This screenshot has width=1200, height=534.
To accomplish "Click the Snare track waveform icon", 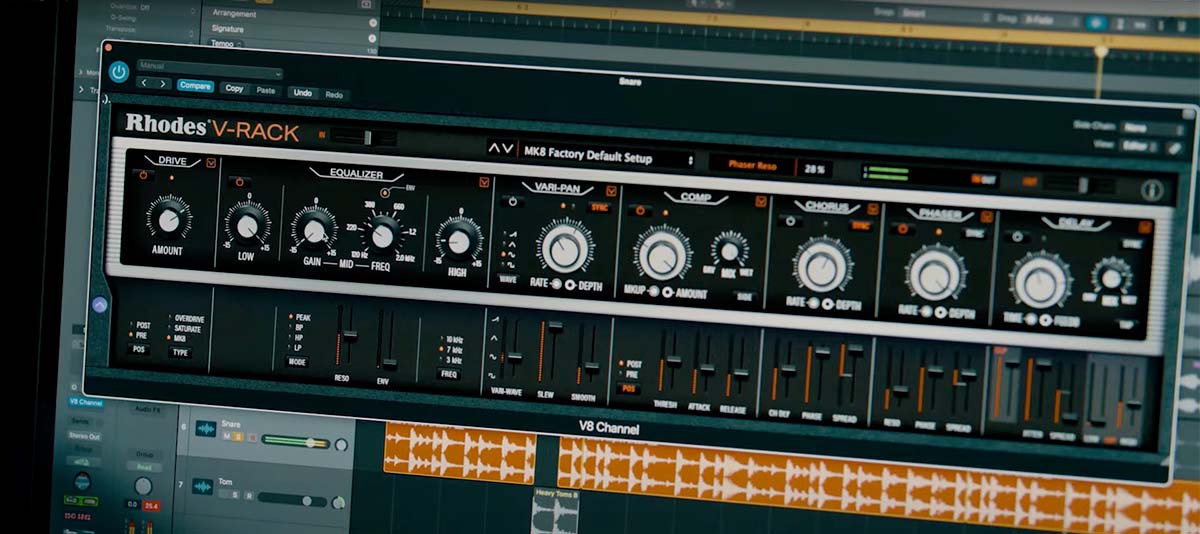I will [205, 429].
